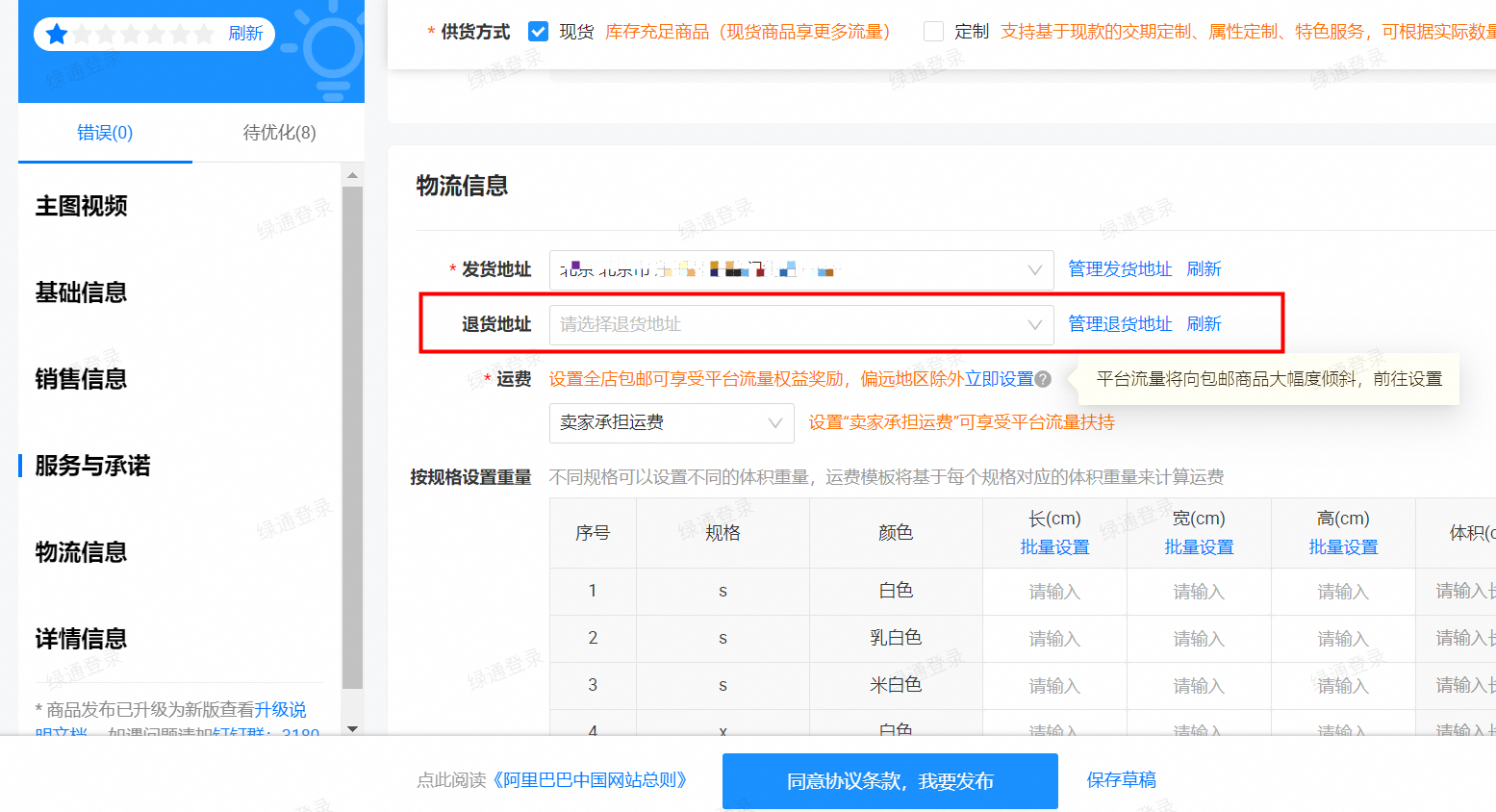The image size is (1496, 812).
Task: Click the sidebar scrollbar up arrow
Action: [x=352, y=175]
